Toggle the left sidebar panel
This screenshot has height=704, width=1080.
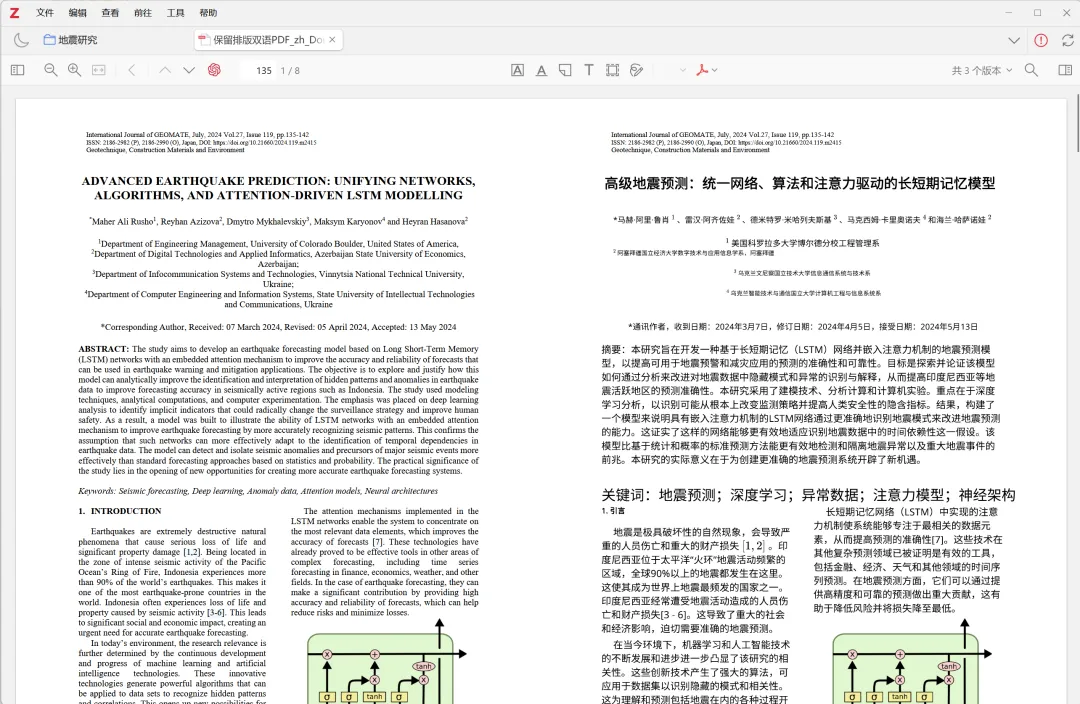coord(18,70)
